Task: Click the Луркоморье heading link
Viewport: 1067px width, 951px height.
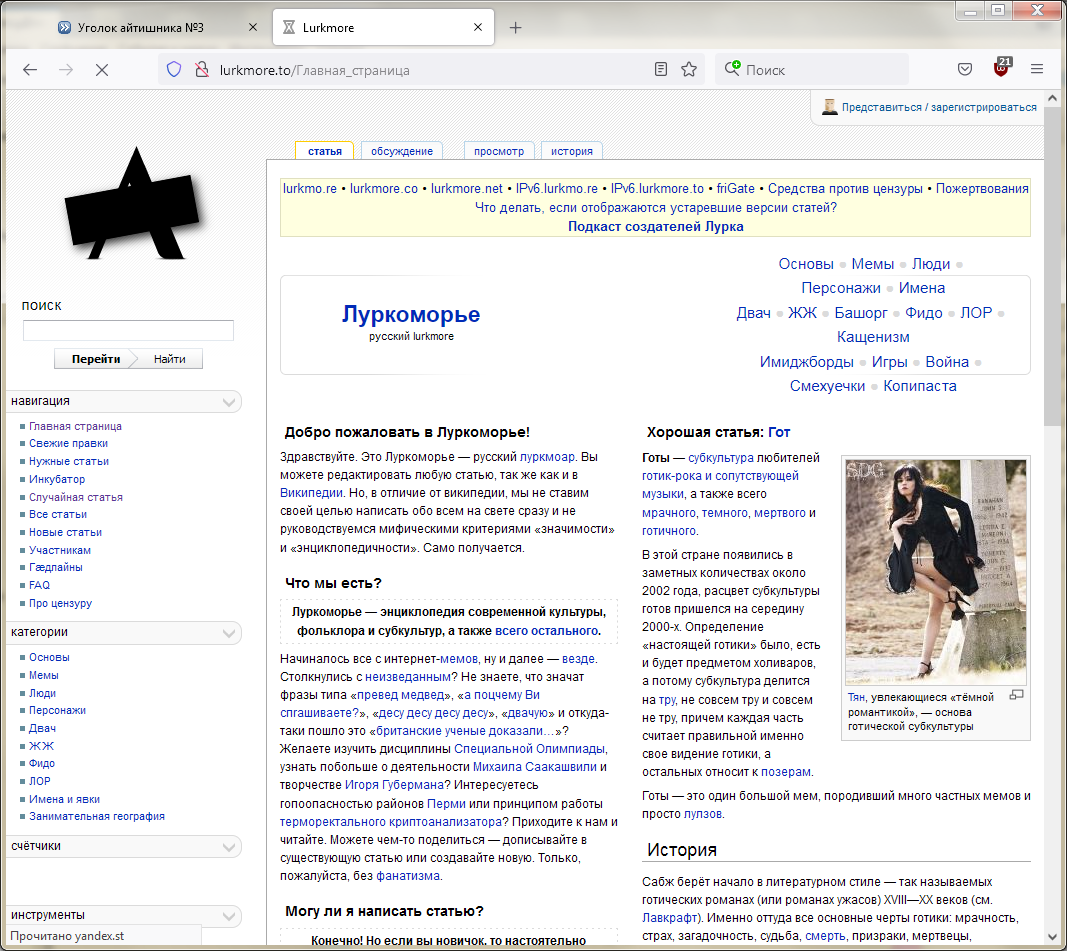Action: [411, 314]
